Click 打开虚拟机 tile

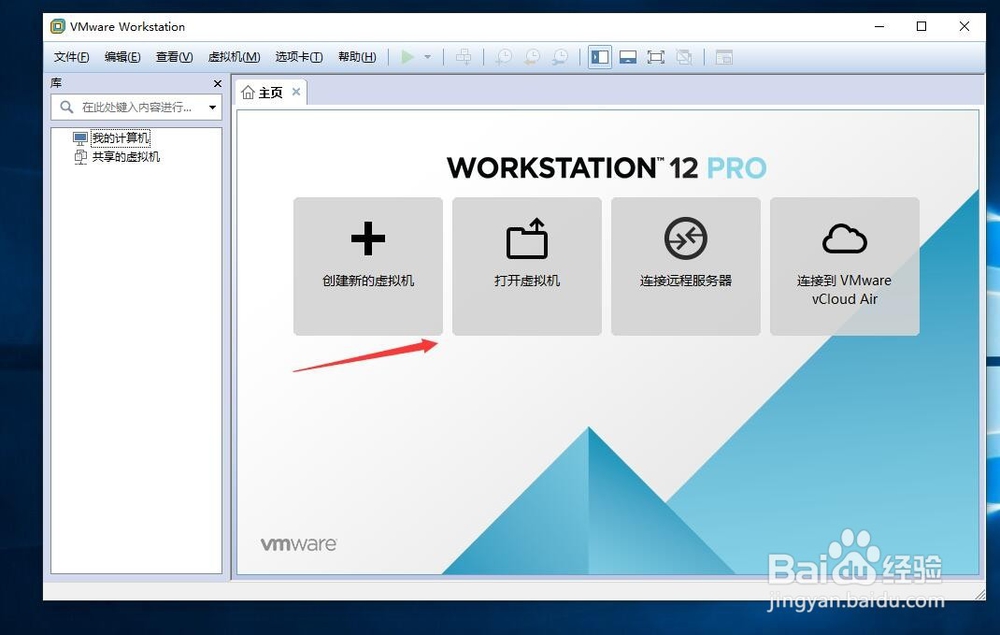pyautogui.click(x=527, y=266)
